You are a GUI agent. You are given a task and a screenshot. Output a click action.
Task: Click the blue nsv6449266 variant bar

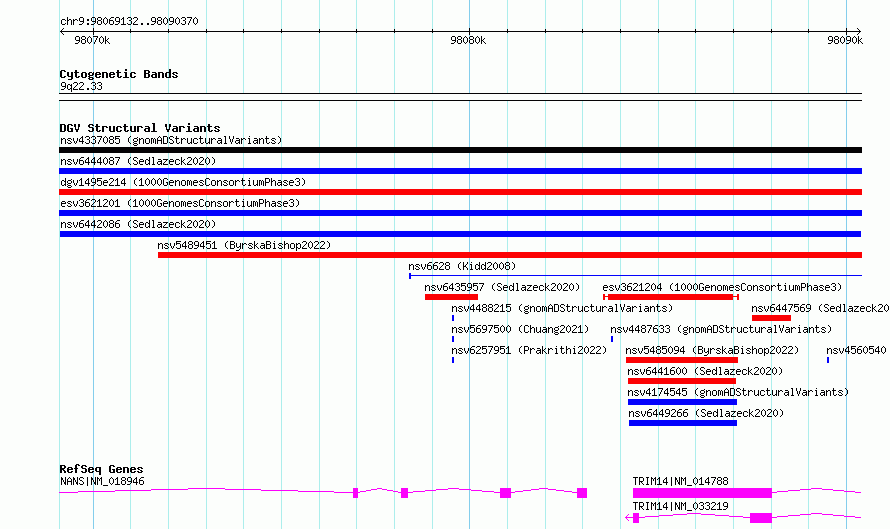click(x=683, y=423)
